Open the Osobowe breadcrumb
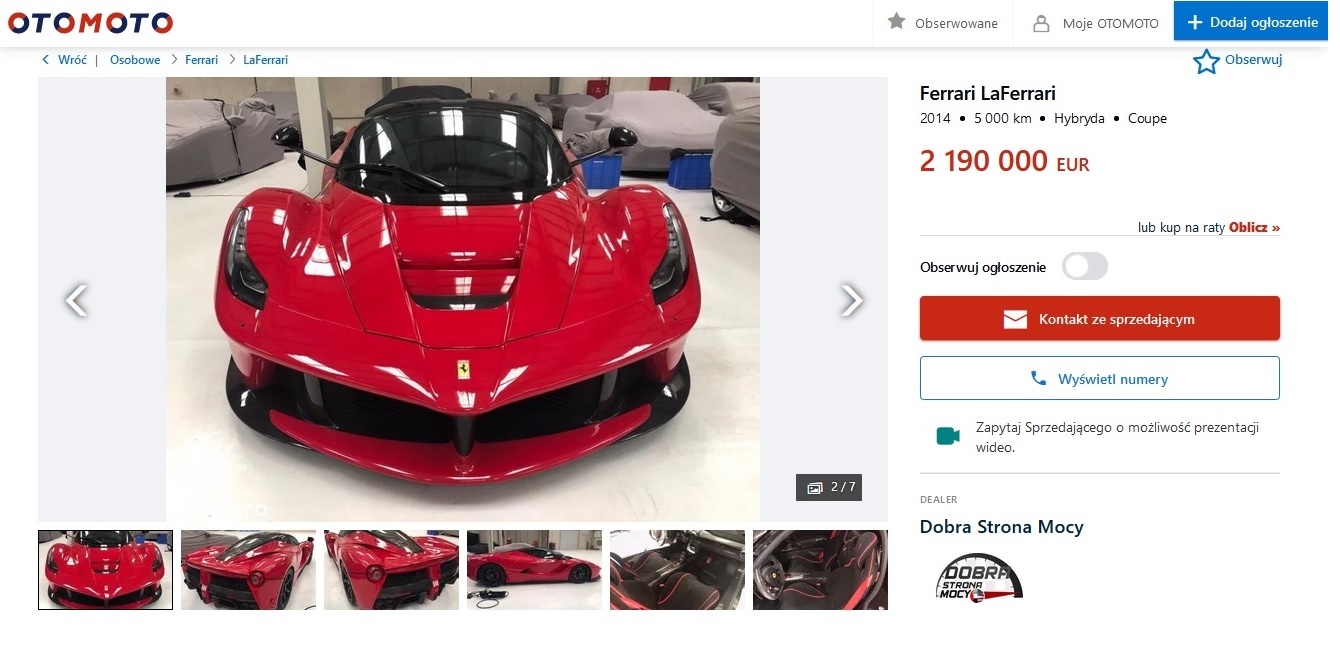This screenshot has width=1340, height=649. click(x=135, y=60)
